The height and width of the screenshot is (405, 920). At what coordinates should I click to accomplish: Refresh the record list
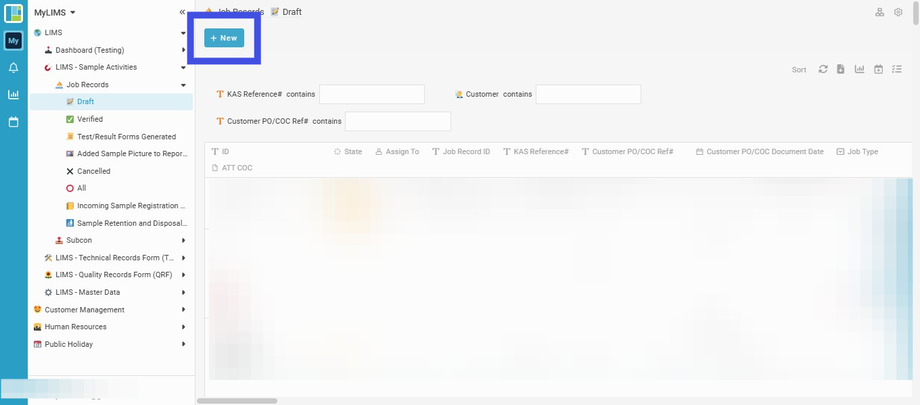823,69
